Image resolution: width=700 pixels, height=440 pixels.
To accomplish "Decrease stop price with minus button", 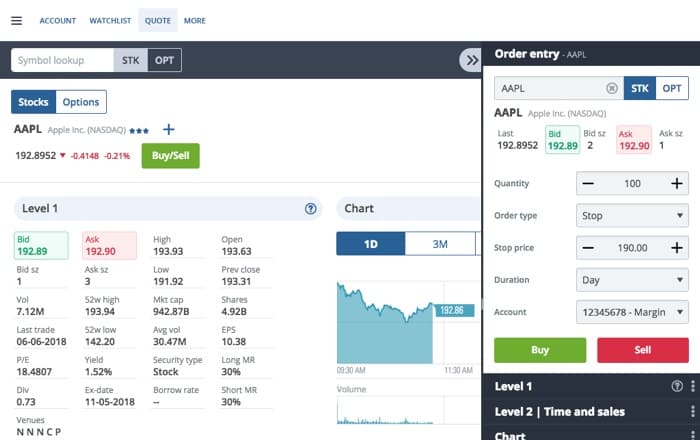I will point(588,248).
